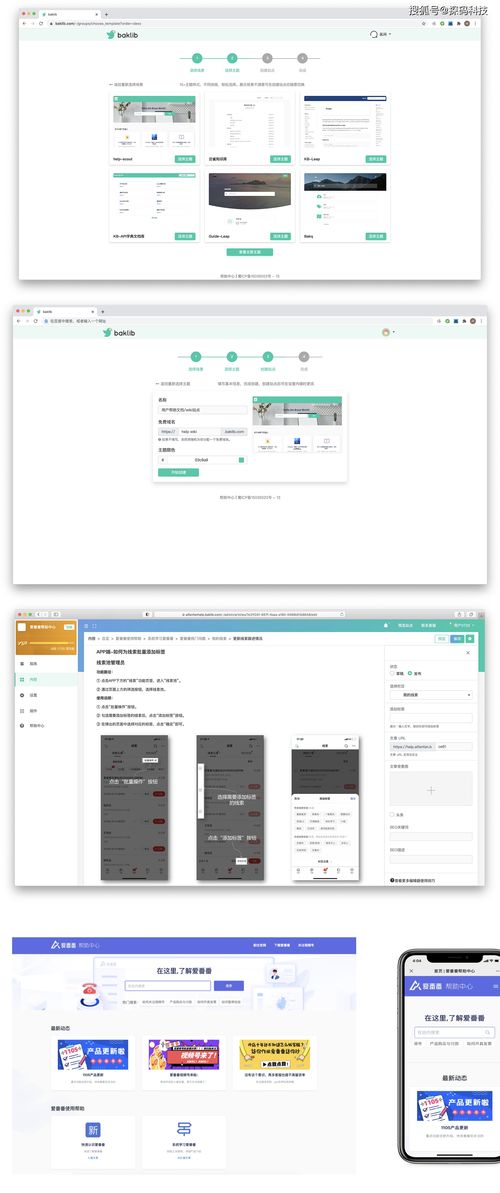Click the hamburger menu icon in editor header
500x1193 pixels.
[x=86, y=625]
